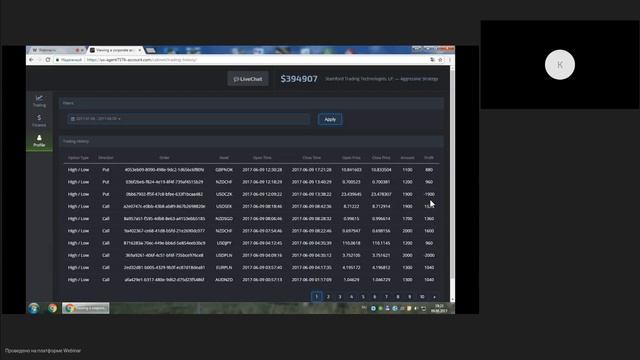Open the Trading section in the sidebar
Viewport: 640px width, 360px height.
coord(39,101)
